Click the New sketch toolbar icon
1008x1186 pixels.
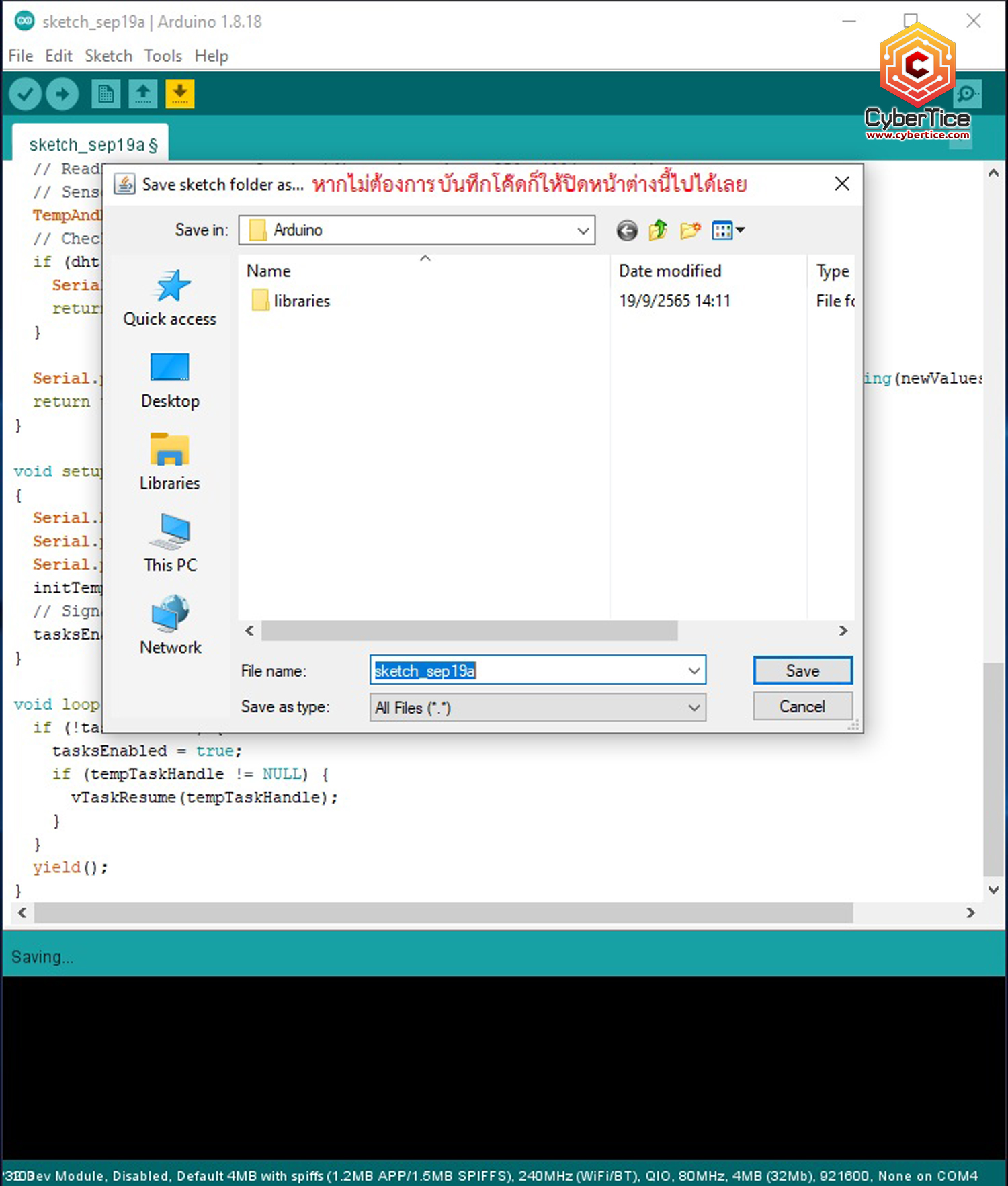106,94
